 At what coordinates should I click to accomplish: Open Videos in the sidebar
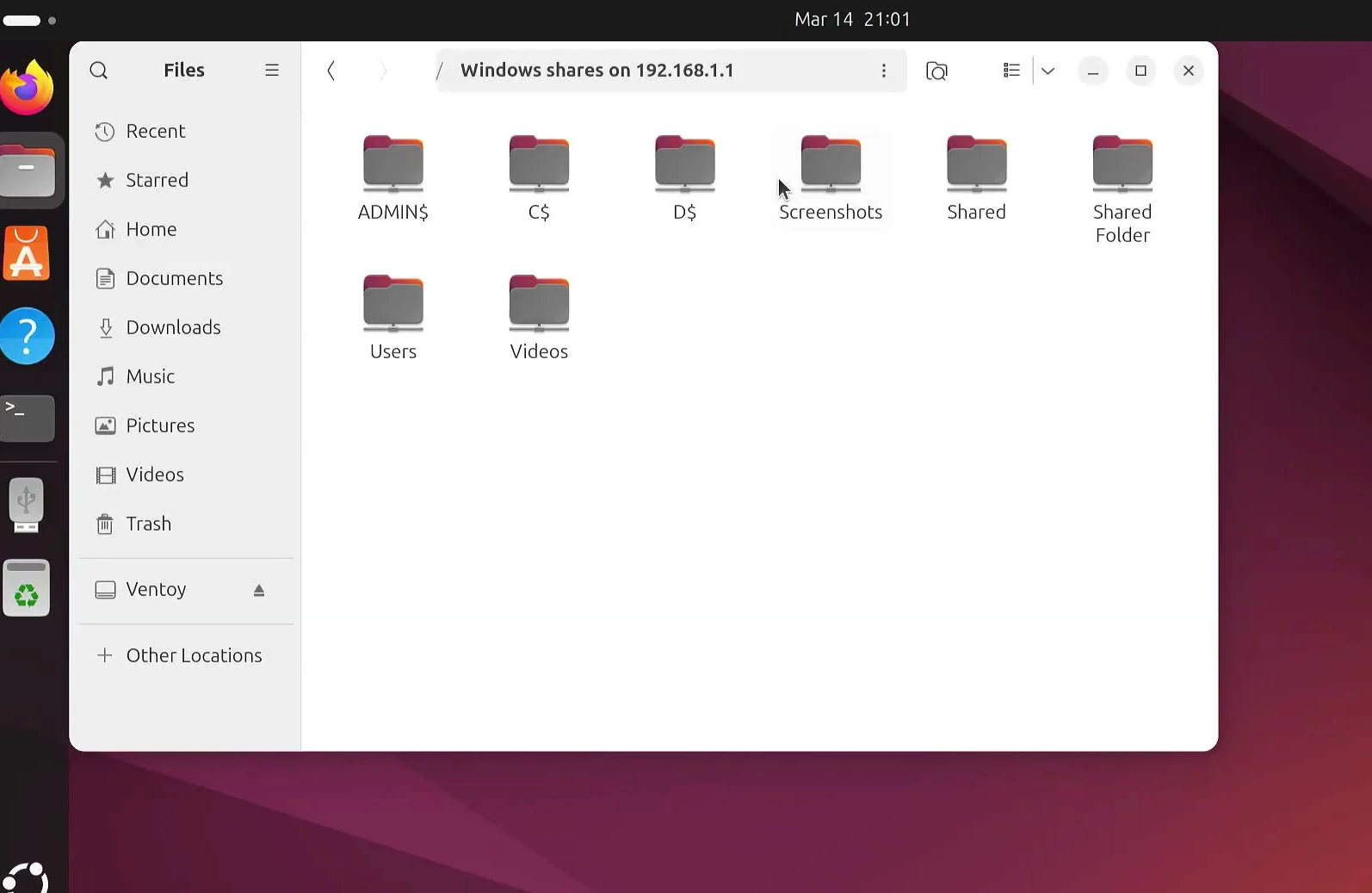click(186, 475)
